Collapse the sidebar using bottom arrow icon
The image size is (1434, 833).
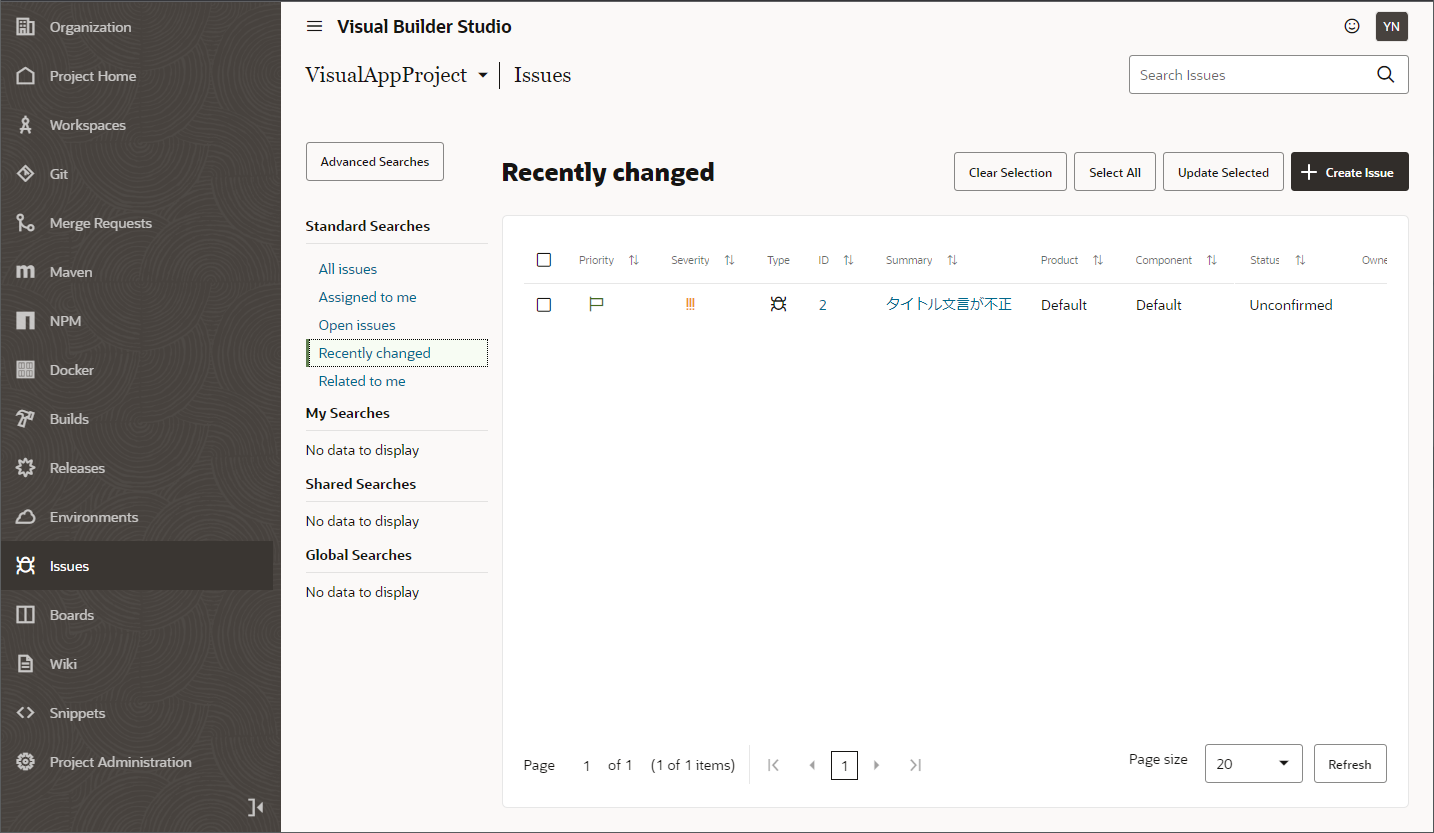(x=255, y=807)
